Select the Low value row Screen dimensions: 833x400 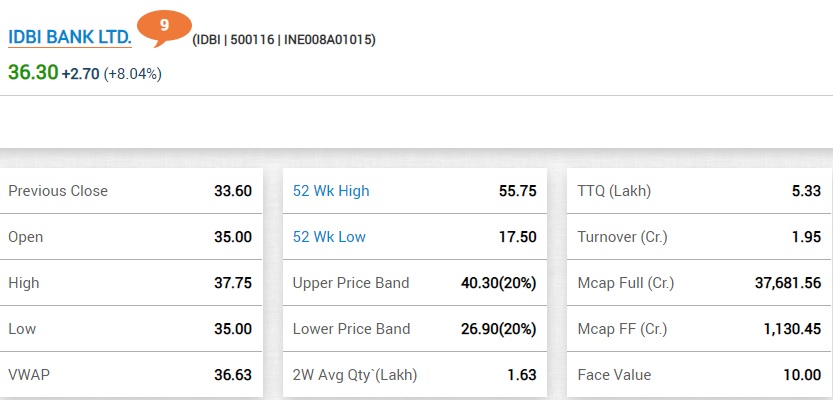(131, 329)
